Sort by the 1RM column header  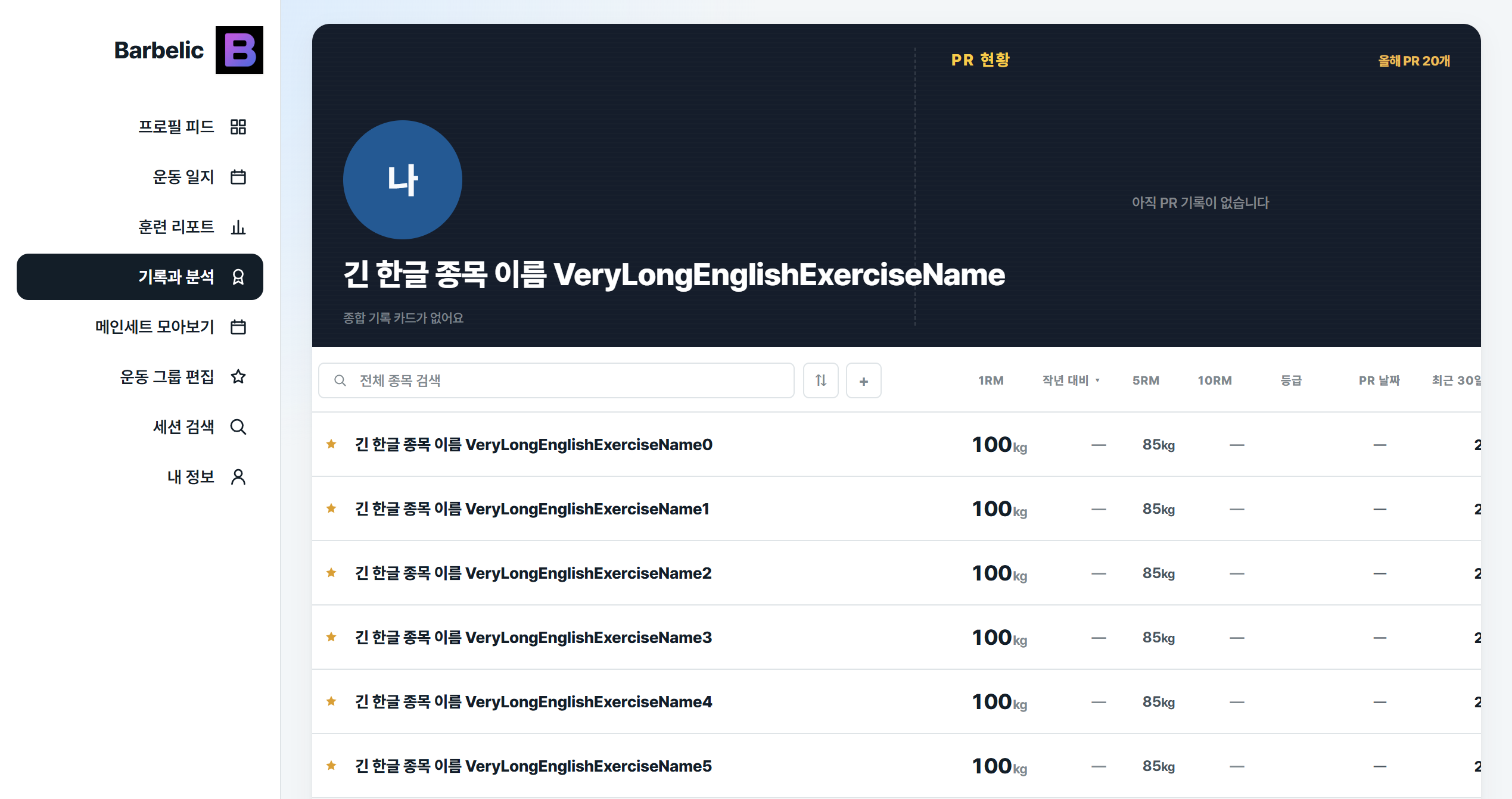(991, 380)
